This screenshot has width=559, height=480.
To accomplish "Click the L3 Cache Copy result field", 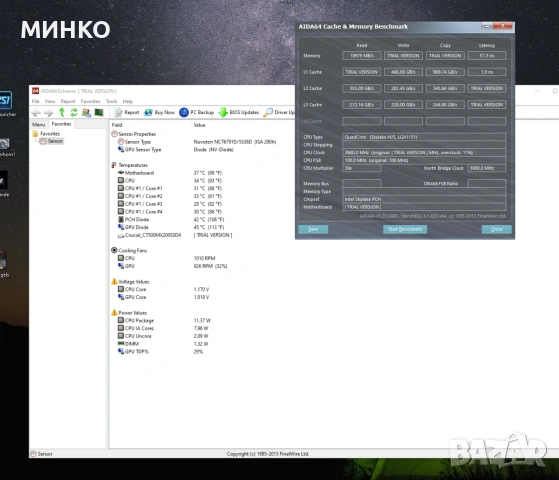I will coord(445,105).
